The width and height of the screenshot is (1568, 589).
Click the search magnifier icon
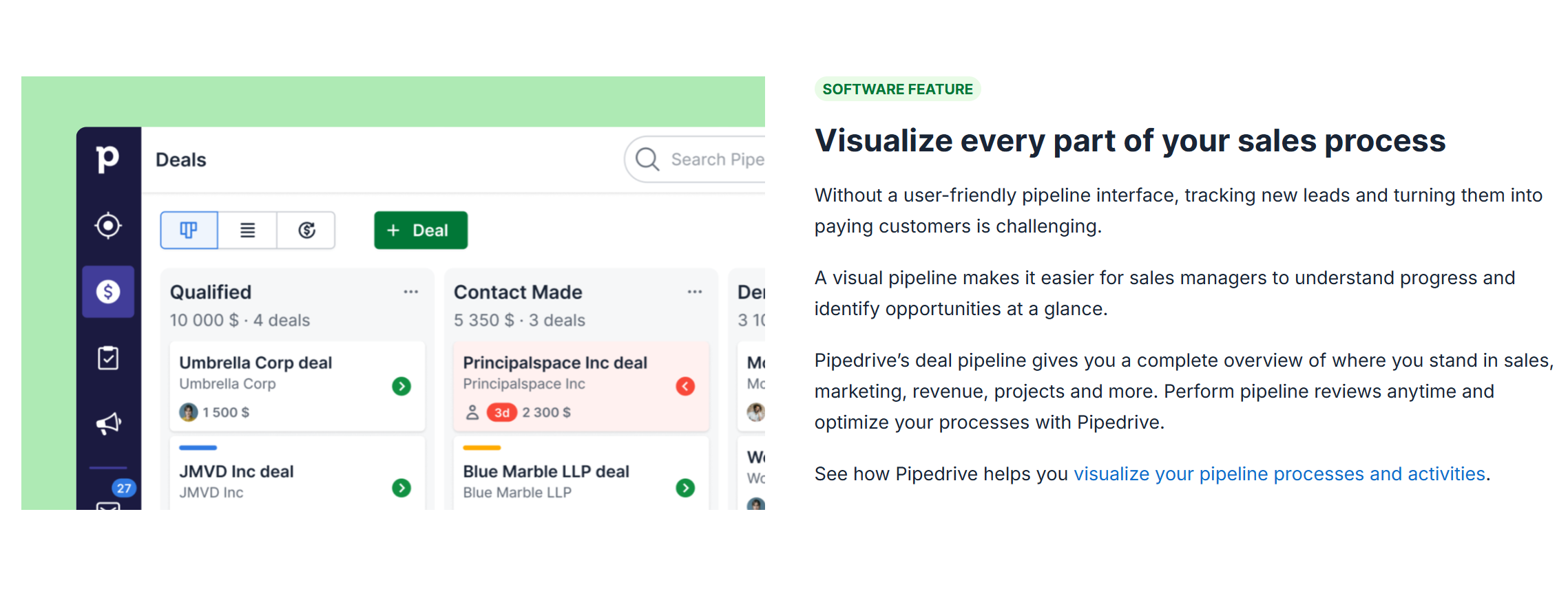pos(647,159)
